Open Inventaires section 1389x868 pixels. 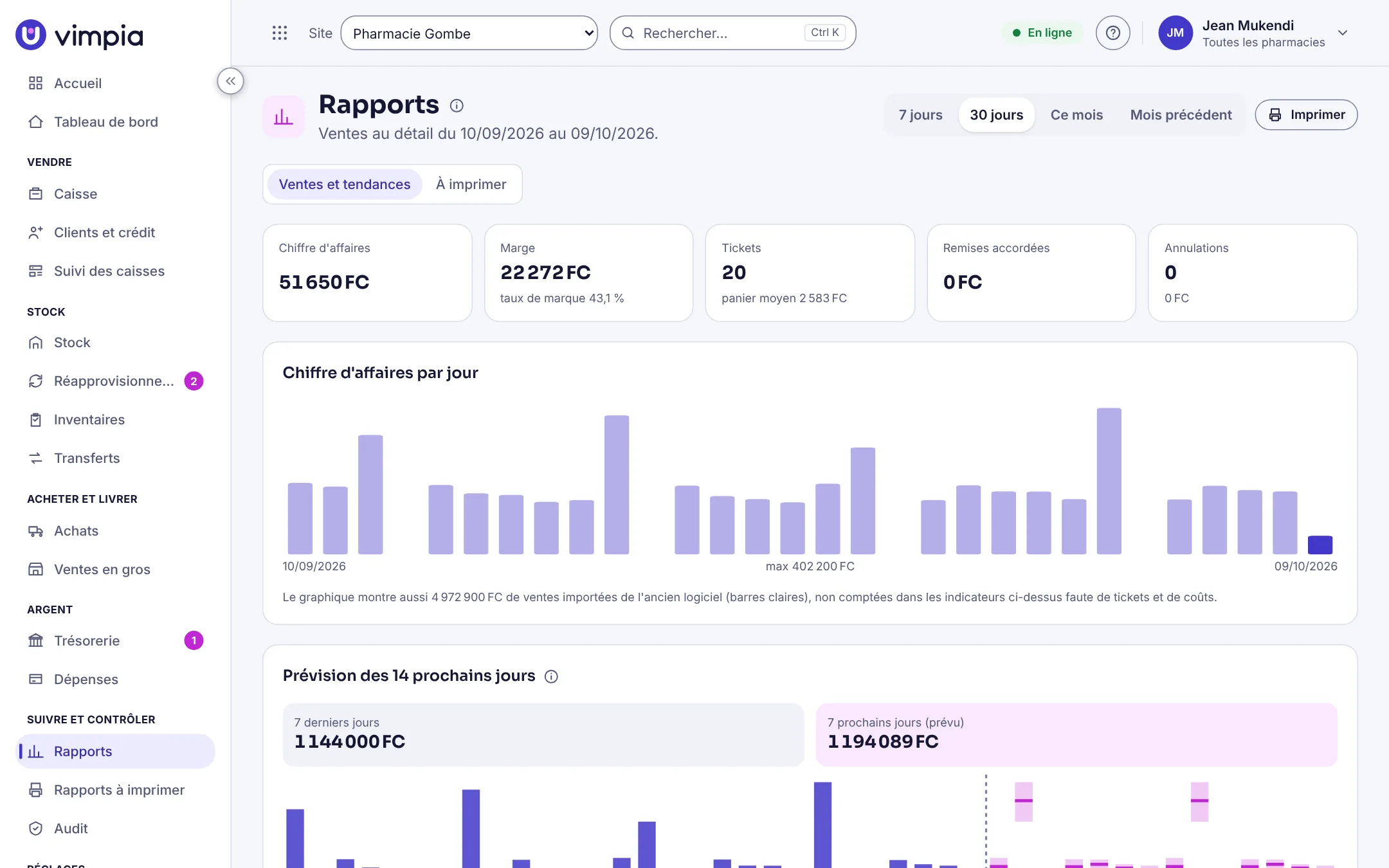(x=115, y=419)
